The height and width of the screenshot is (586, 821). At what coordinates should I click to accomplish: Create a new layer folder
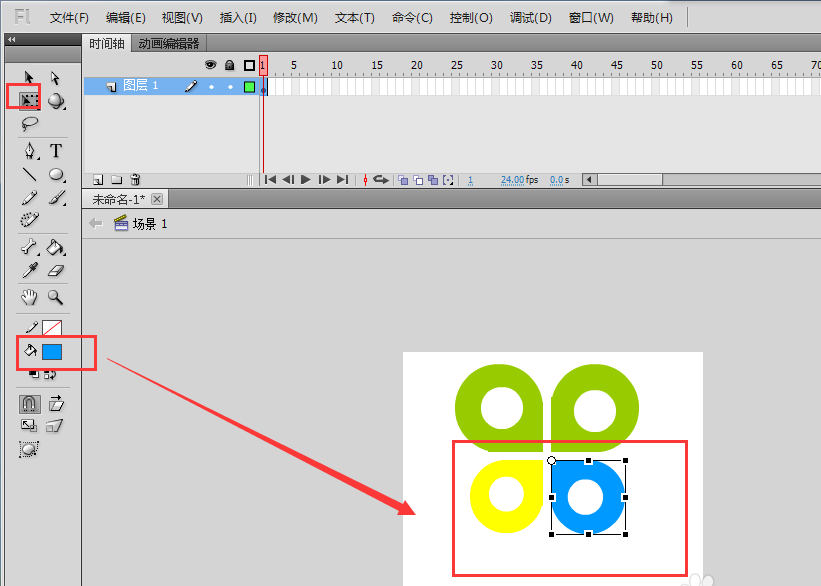pyautogui.click(x=117, y=180)
